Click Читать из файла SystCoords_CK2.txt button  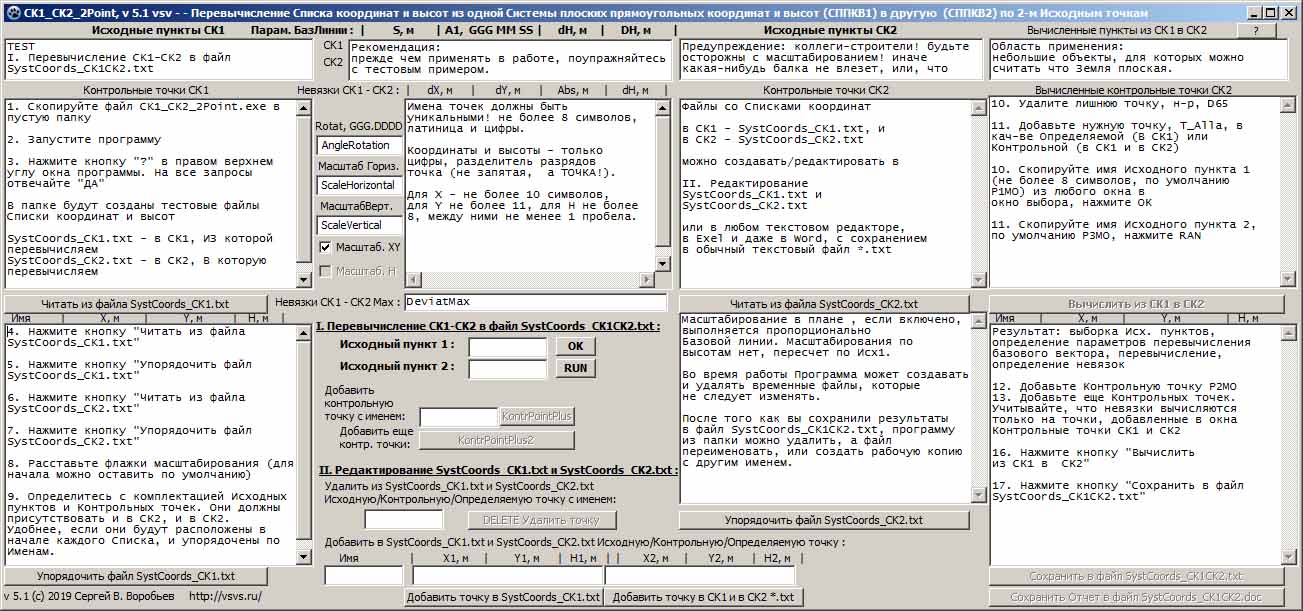point(824,304)
